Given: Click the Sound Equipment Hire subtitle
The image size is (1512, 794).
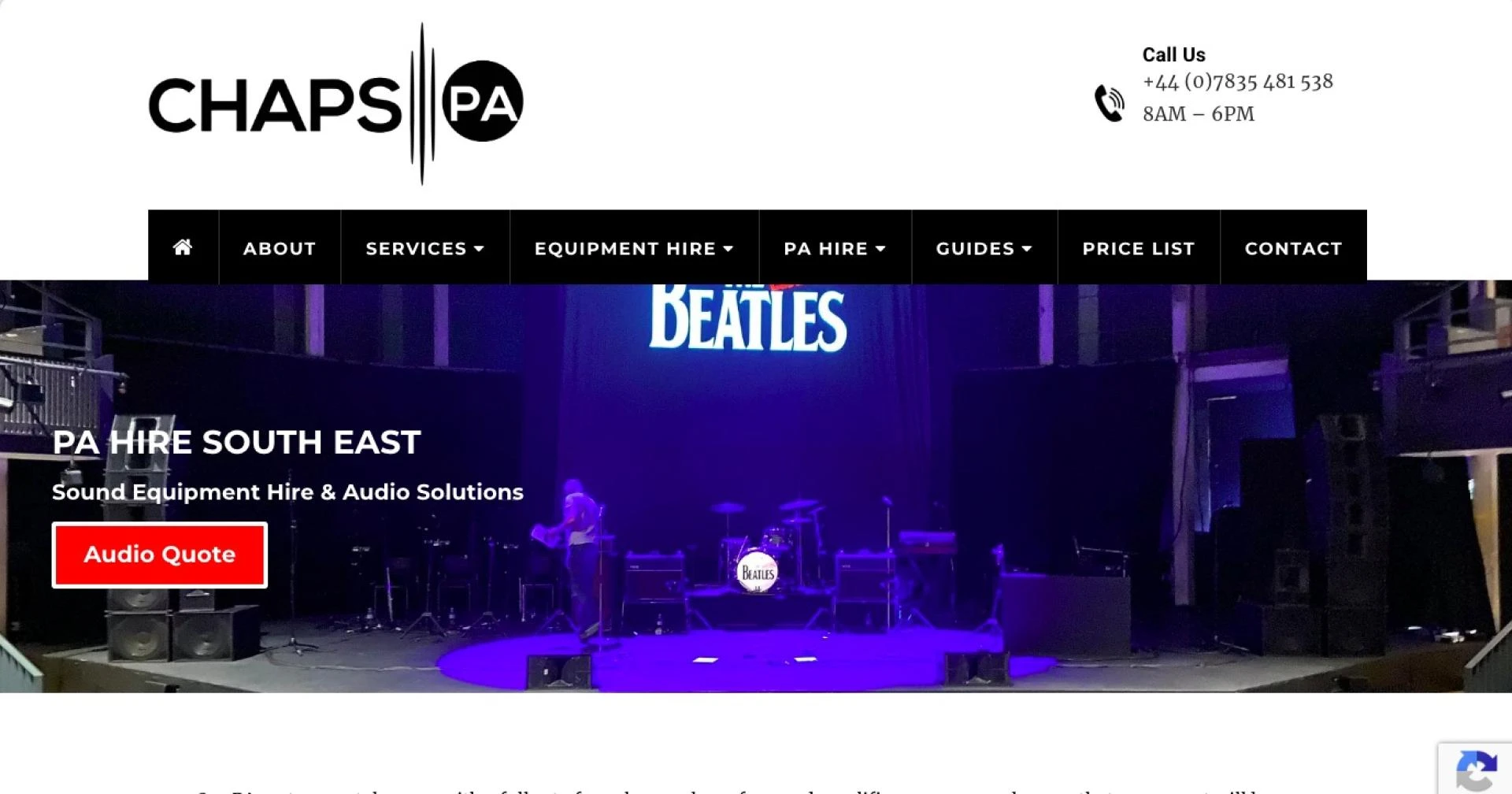Looking at the screenshot, I should click(287, 492).
